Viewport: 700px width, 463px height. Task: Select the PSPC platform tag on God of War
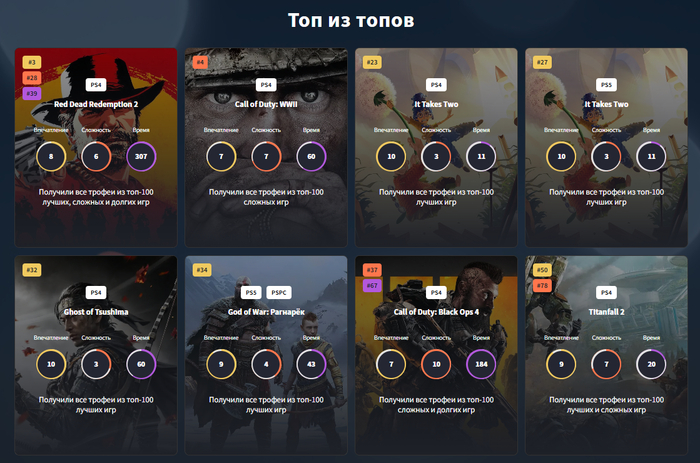(x=279, y=292)
